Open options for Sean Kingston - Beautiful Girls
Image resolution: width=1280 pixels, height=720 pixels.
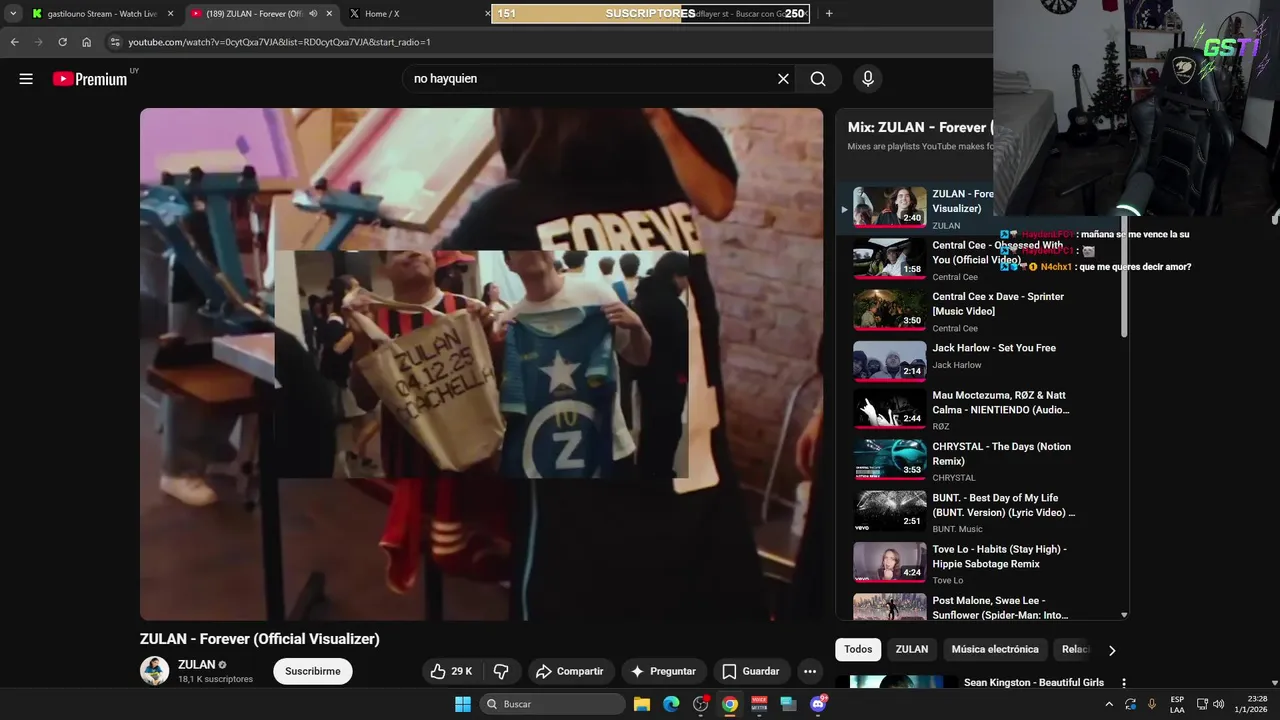tap(1123, 683)
